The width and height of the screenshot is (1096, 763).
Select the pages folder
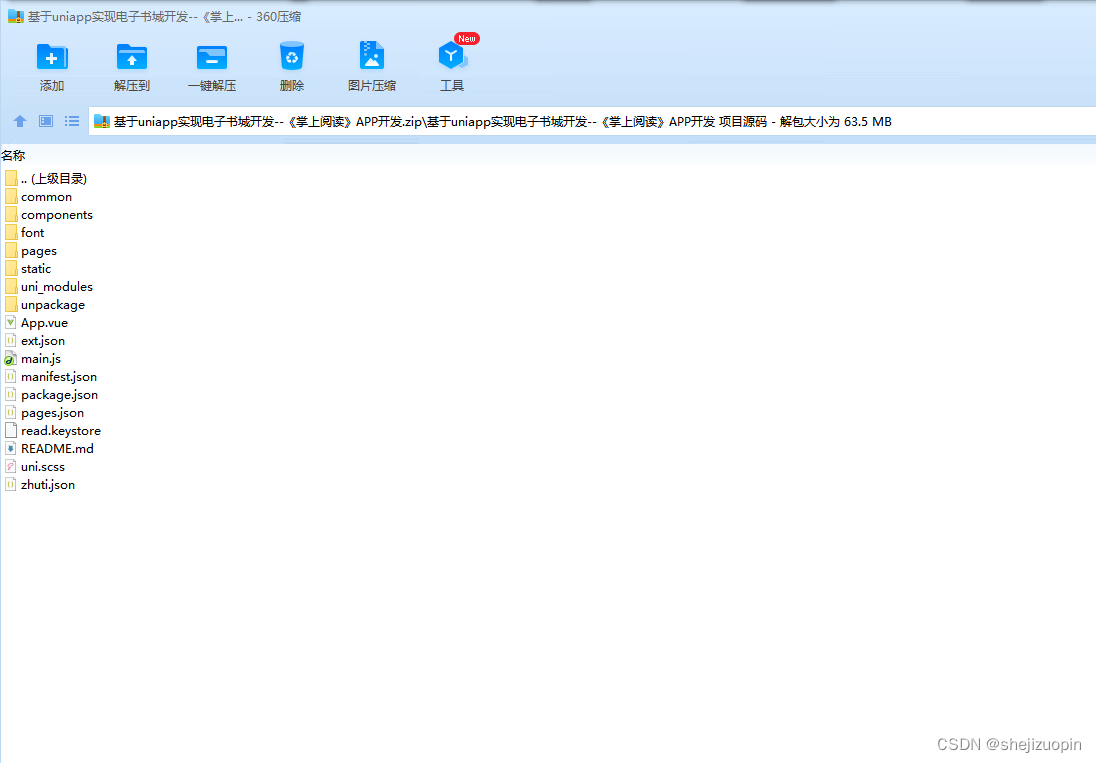click(31, 251)
